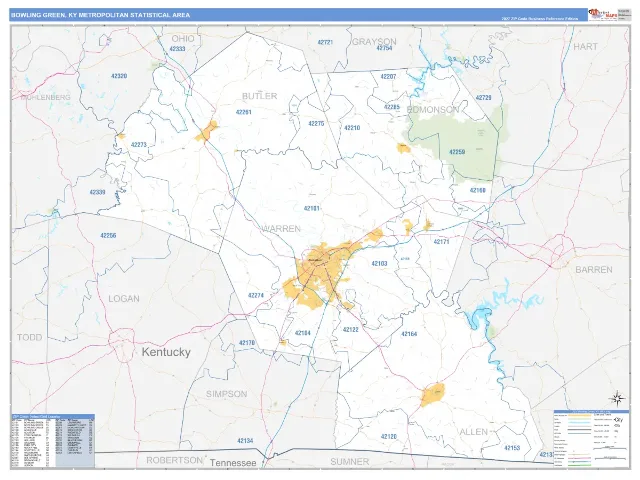
Task: Select the LOGAN county label
Action: tap(124, 299)
